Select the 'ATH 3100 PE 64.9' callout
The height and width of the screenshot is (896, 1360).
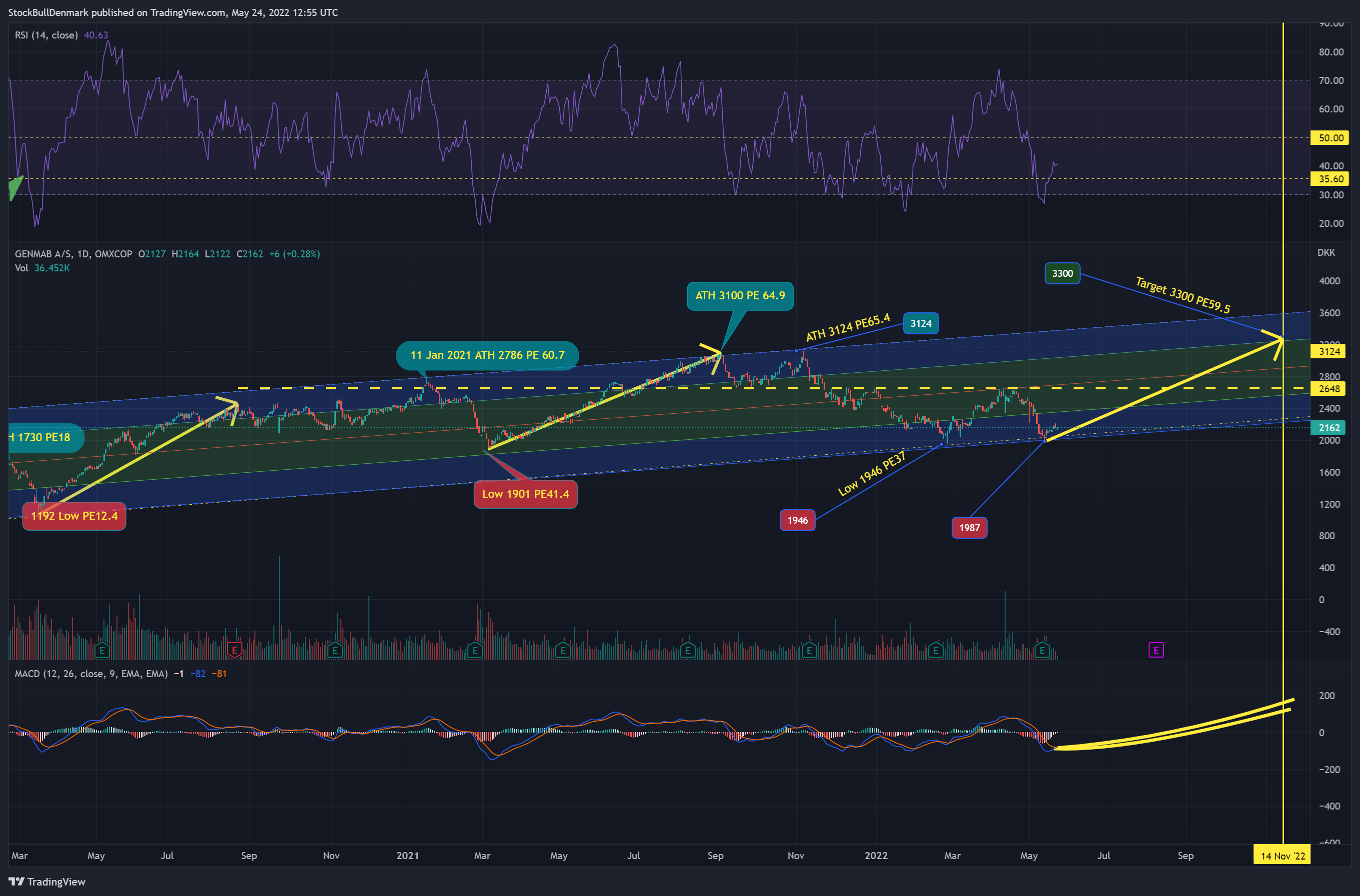740,296
